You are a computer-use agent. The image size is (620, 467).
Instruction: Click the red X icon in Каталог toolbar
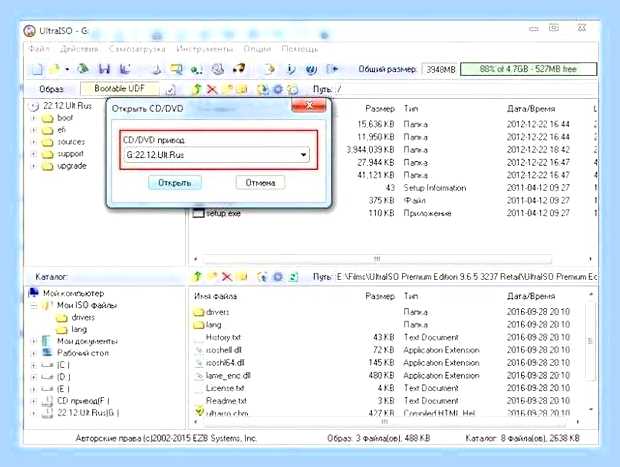coord(227,276)
